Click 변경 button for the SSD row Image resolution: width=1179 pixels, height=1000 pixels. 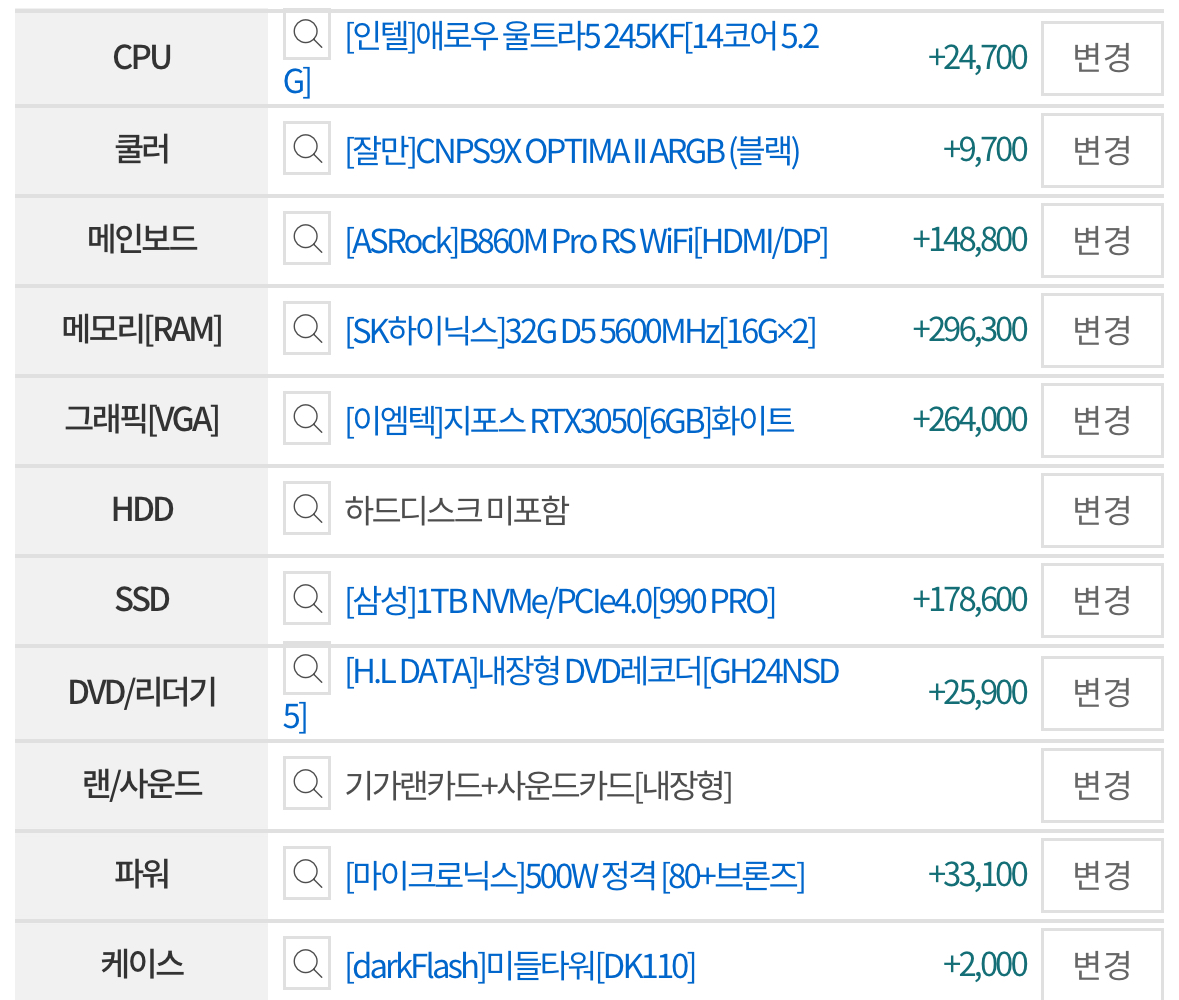coord(1102,601)
